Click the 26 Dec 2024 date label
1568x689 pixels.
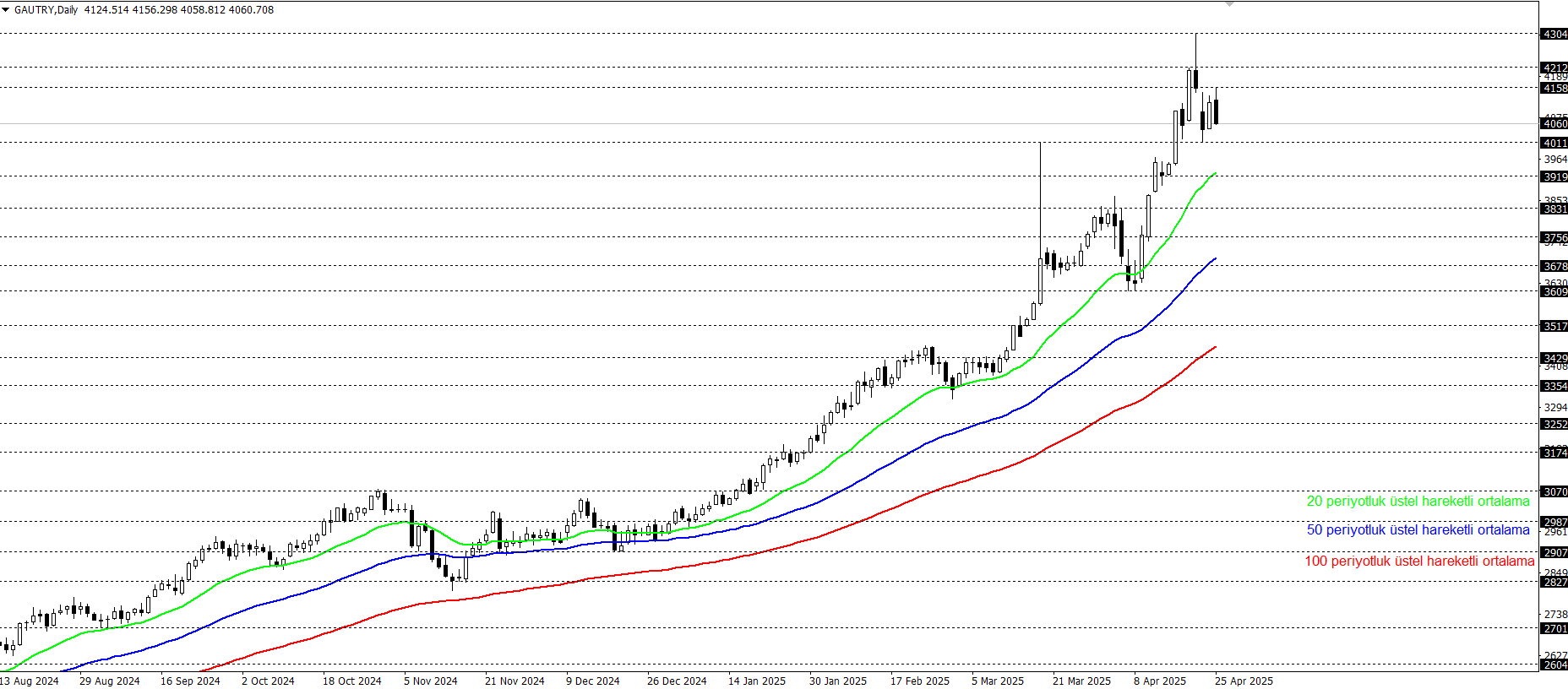677,681
